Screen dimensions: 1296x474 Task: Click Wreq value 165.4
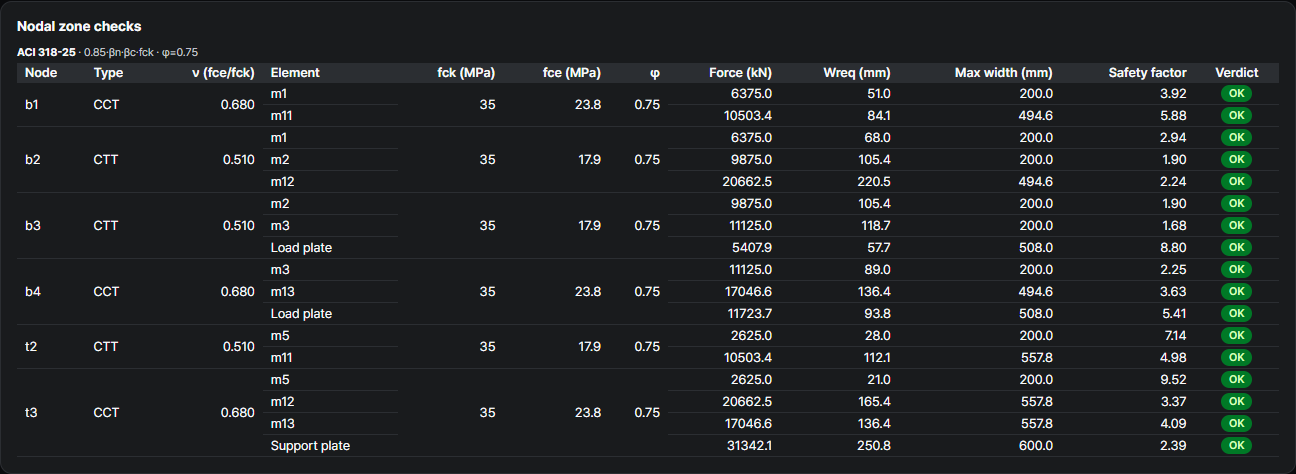872,401
